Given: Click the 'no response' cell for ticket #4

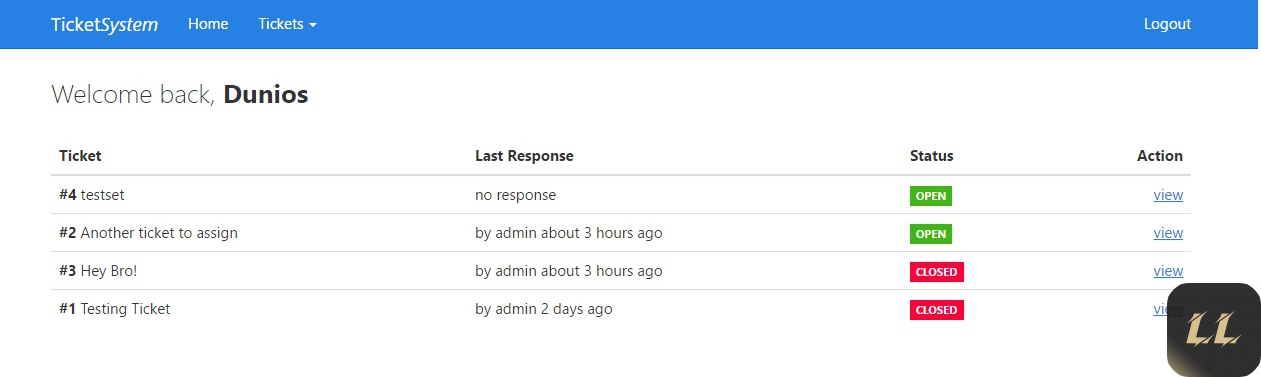Looking at the screenshot, I should tap(515, 195).
